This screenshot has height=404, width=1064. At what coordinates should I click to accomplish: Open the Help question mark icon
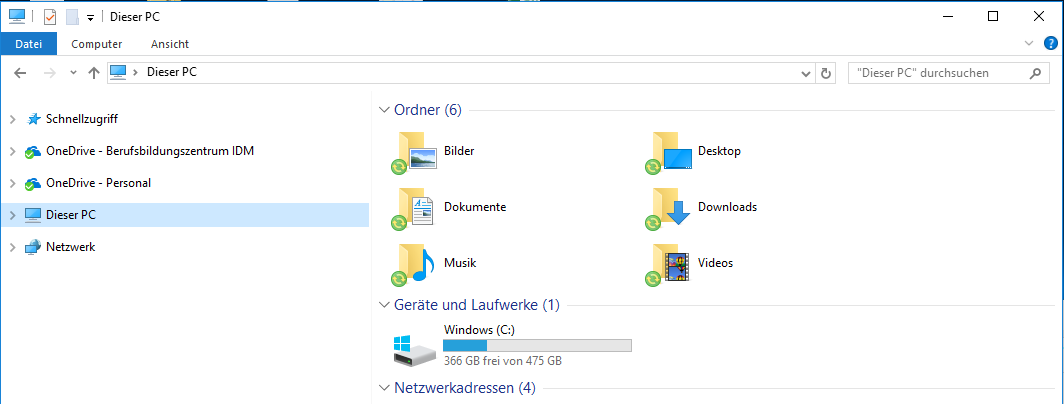tap(1050, 43)
